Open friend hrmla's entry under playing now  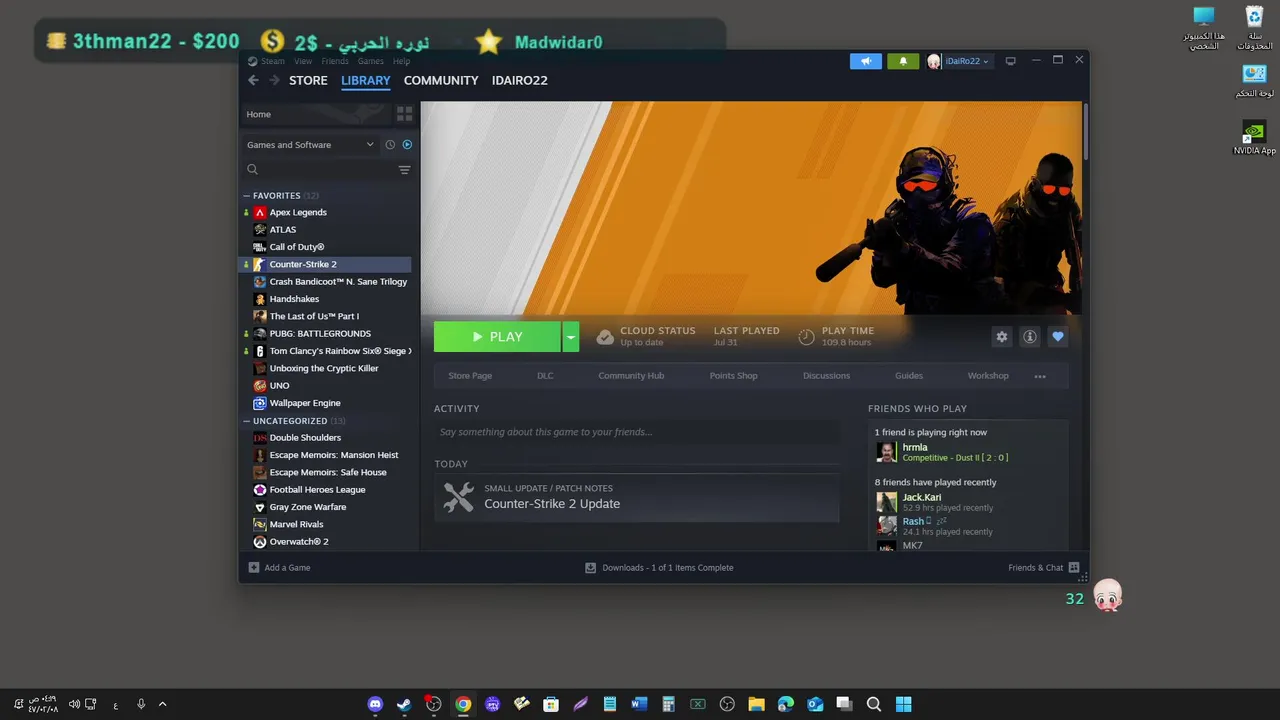pos(967,452)
